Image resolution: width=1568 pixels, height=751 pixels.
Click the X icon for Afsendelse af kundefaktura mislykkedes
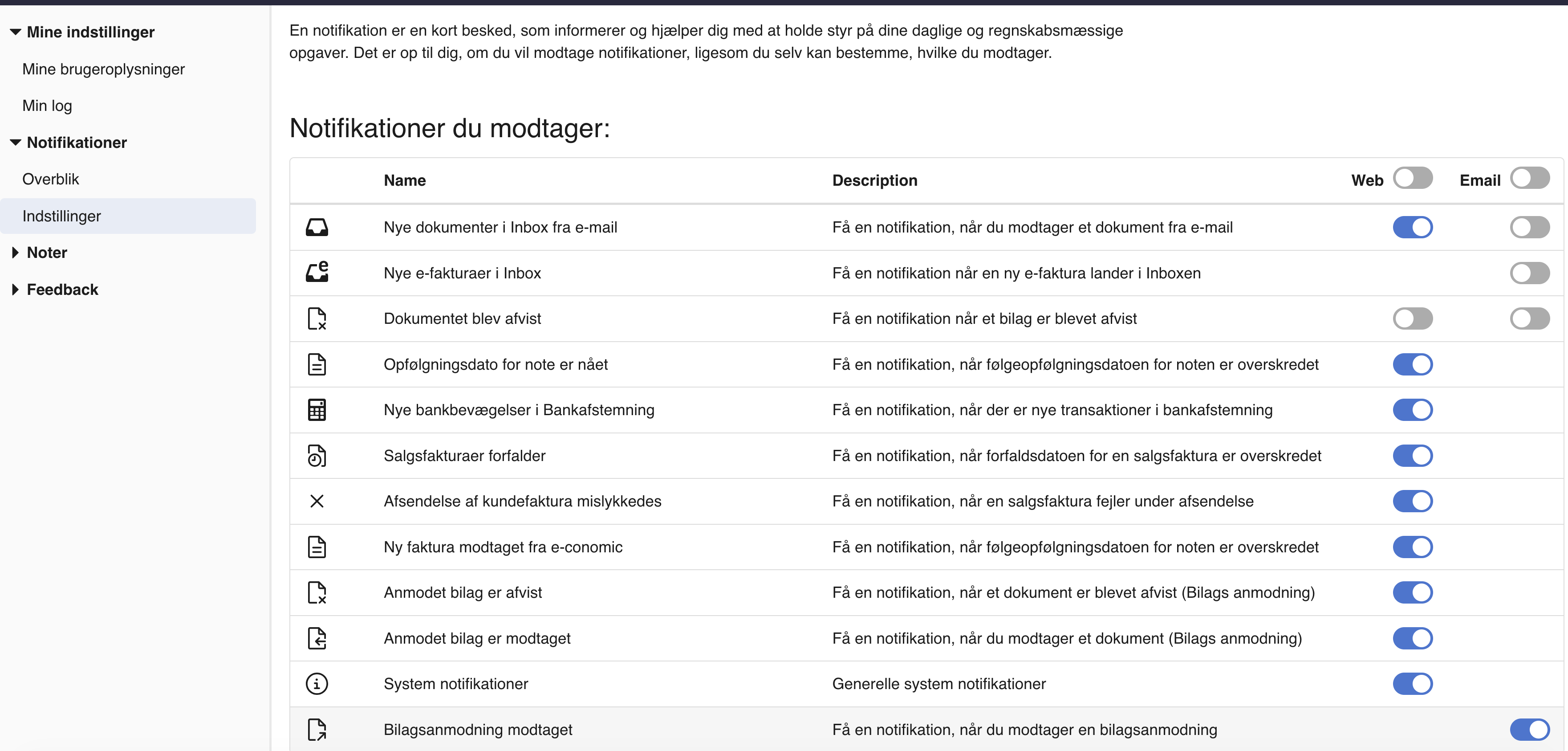317,501
